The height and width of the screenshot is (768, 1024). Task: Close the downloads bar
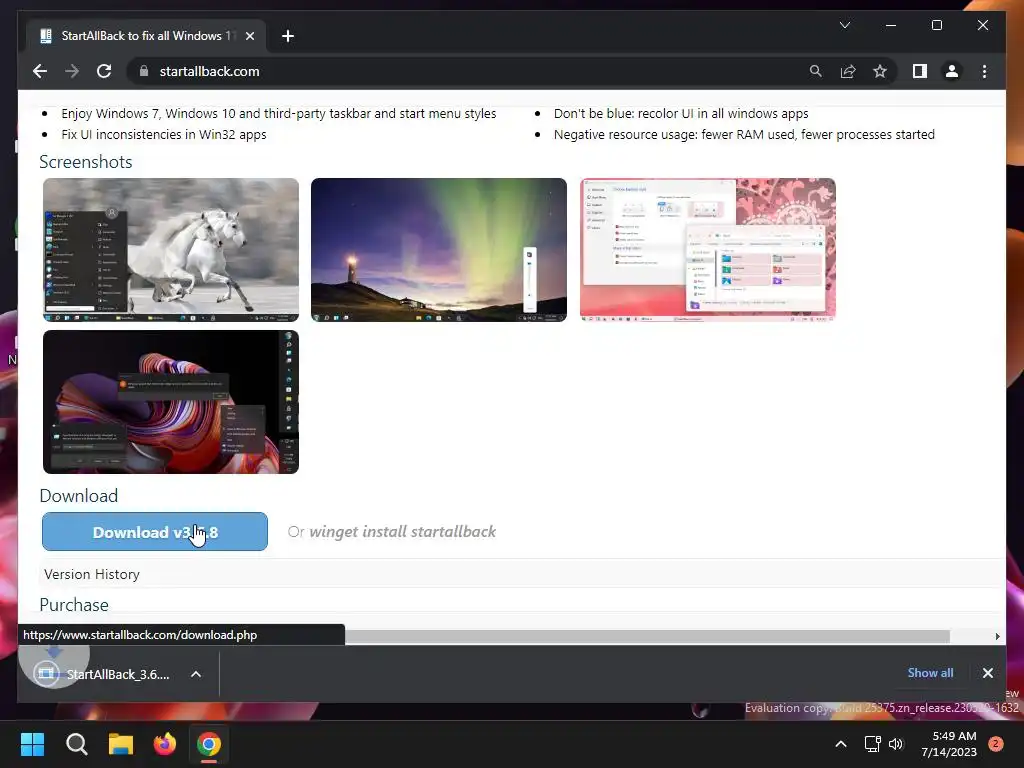[x=987, y=673]
